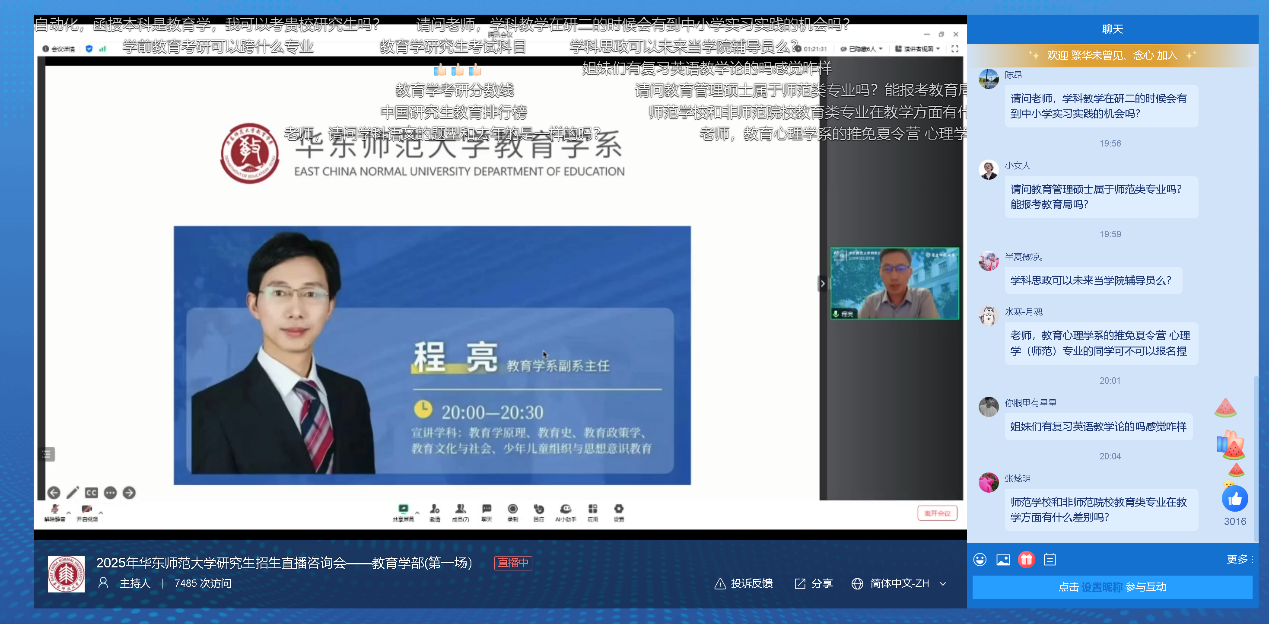Viewport: 1269px width, 624px height.
Task: Open the speaker view layout dropdown
Action: pyautogui.click(x=918, y=48)
